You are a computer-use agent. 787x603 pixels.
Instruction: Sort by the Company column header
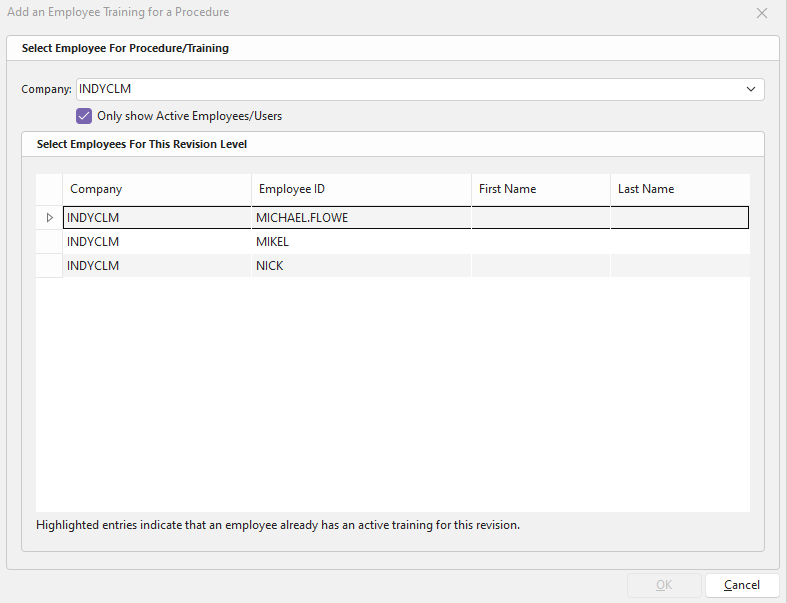156,189
